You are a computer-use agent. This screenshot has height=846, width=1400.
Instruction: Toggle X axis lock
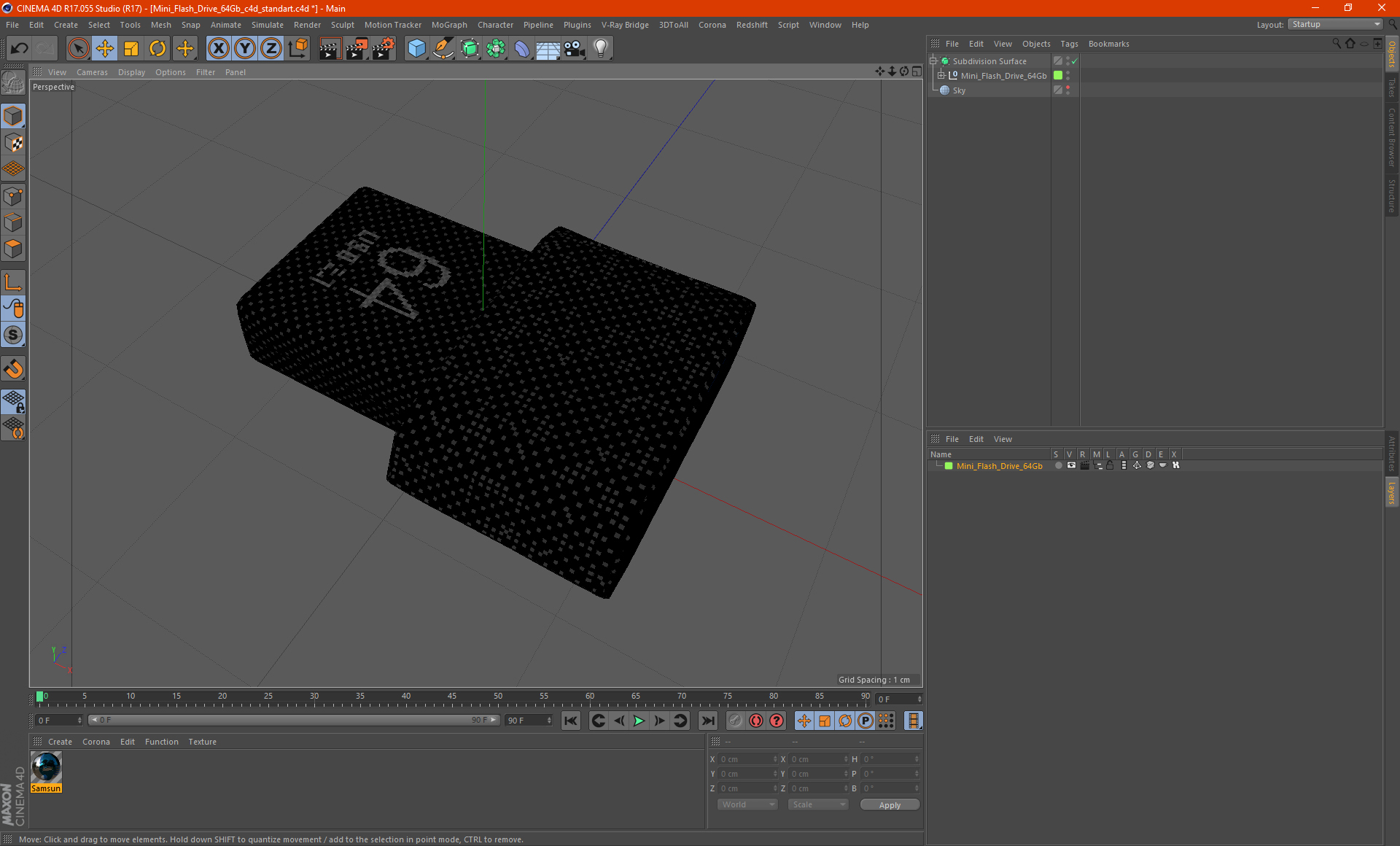(x=218, y=49)
